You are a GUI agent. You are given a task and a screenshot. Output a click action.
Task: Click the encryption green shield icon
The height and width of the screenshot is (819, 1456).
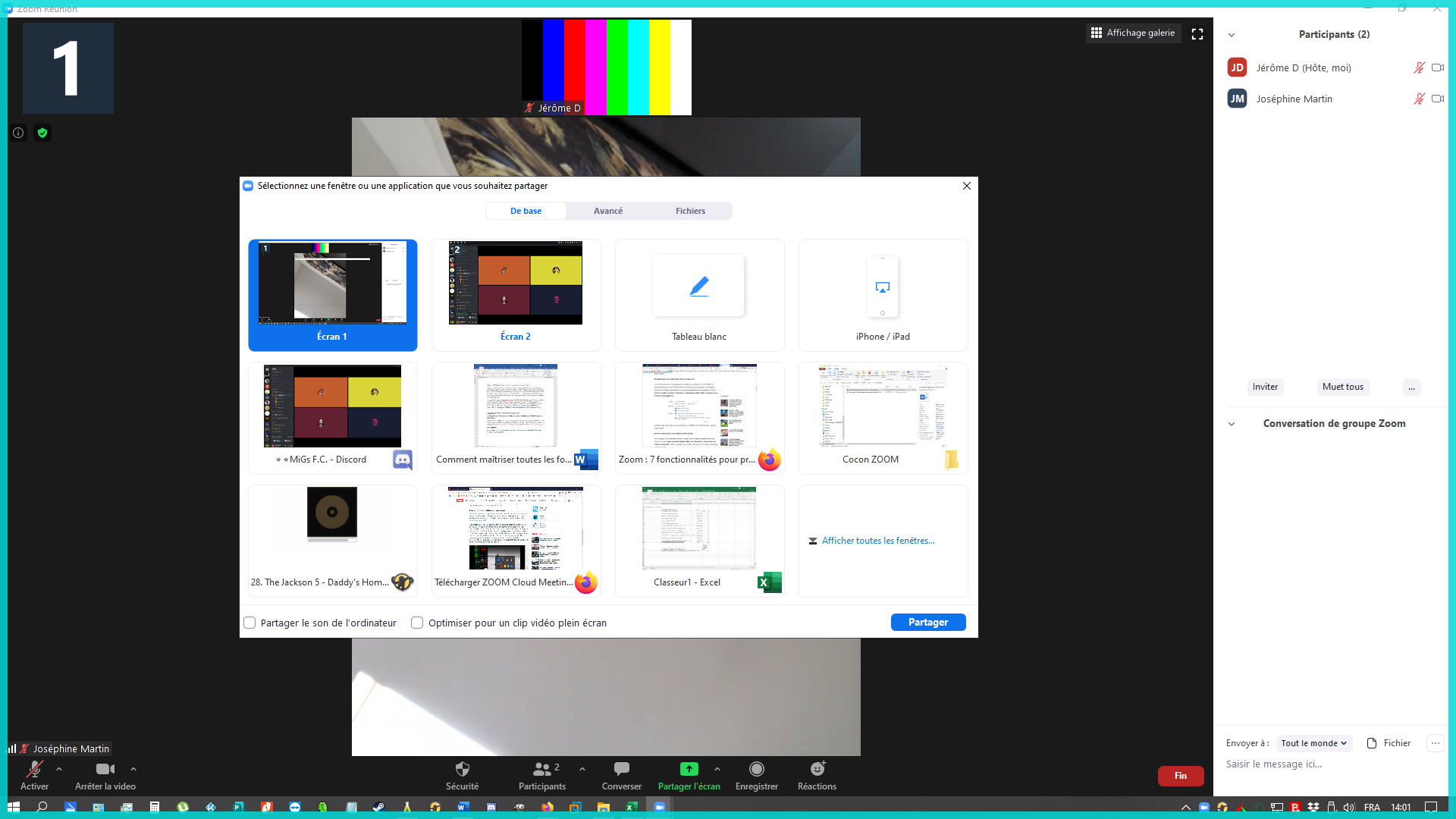42,133
